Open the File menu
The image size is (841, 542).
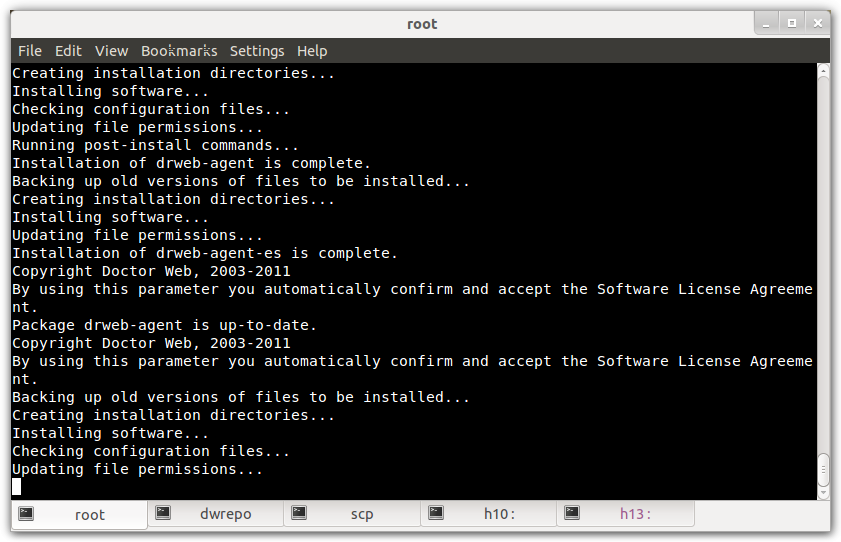pos(30,51)
